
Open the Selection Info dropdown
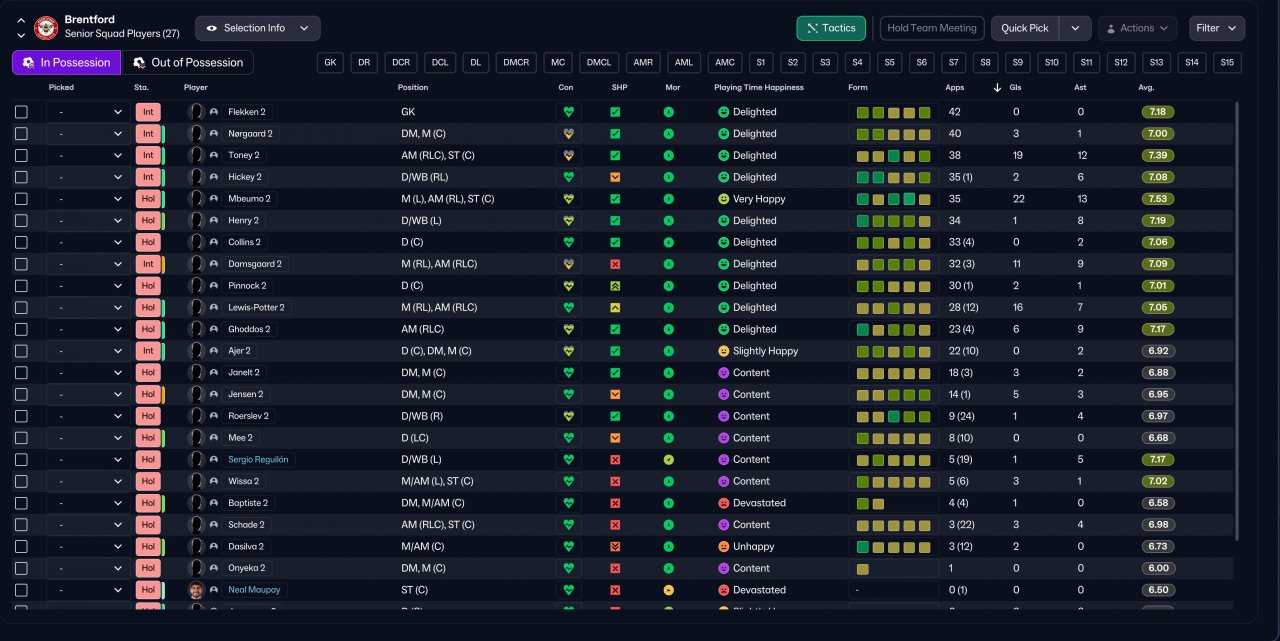[x=258, y=28]
